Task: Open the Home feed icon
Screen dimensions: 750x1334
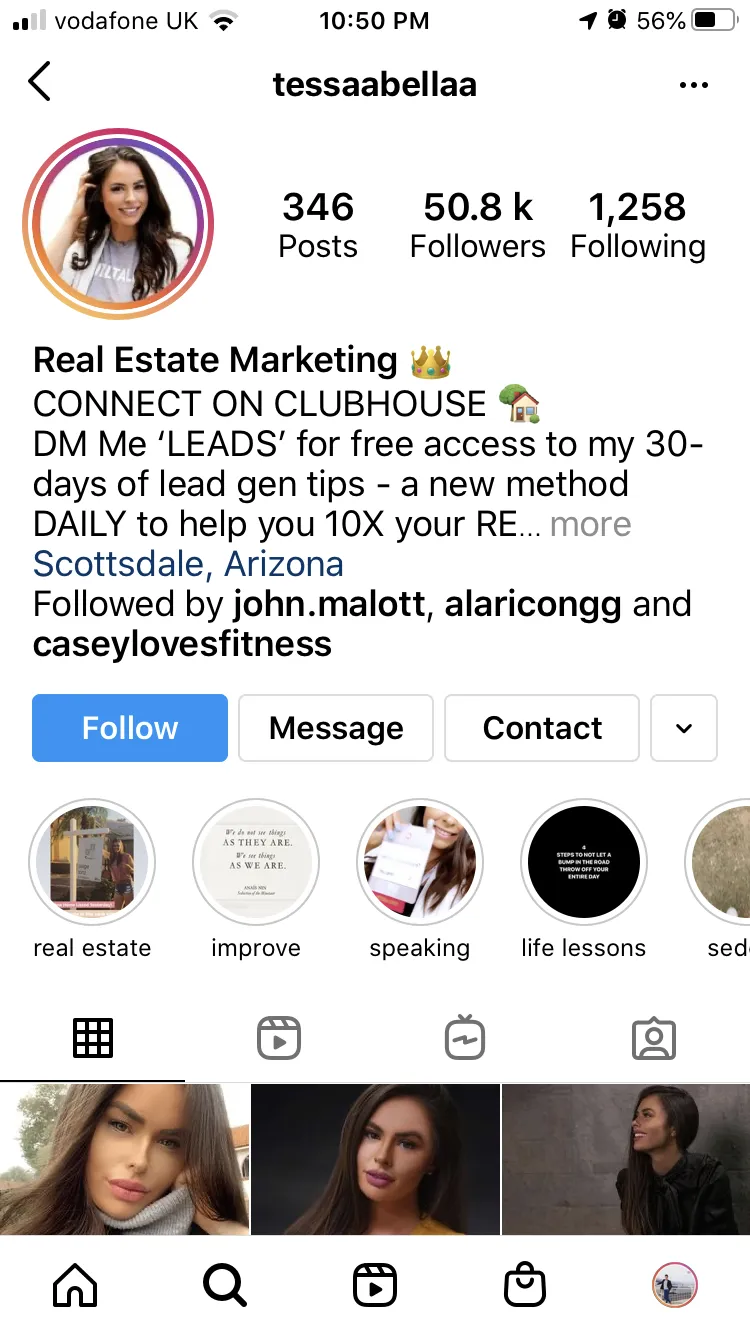Action: [75, 1284]
